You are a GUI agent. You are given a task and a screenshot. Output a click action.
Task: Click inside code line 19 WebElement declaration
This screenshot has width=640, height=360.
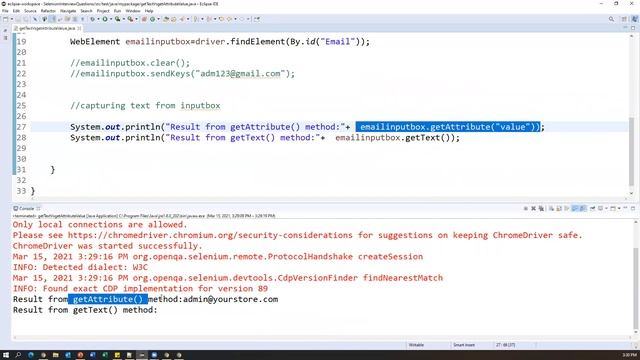220,42
